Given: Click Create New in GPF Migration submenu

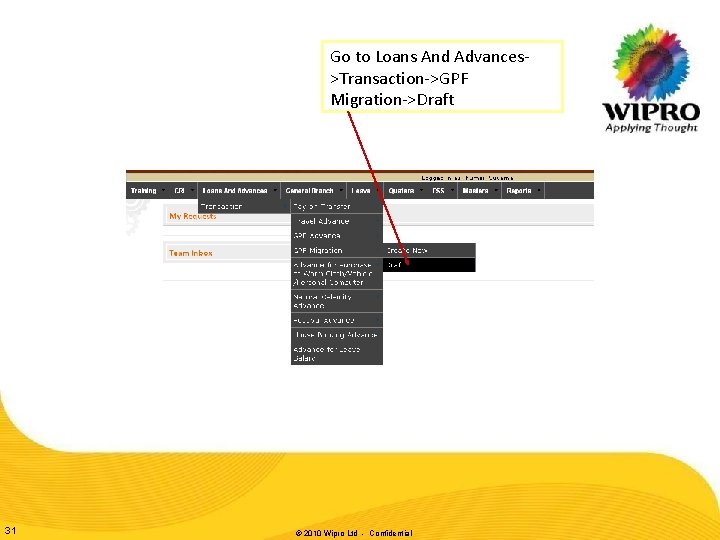Looking at the screenshot, I should pyautogui.click(x=429, y=250).
